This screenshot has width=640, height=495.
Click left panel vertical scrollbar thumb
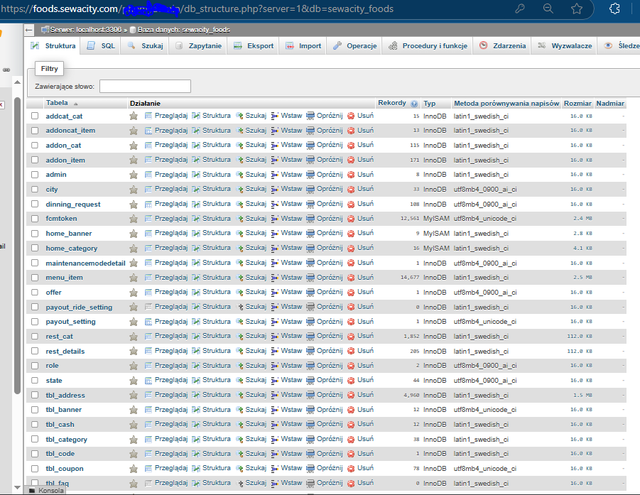(x=17, y=246)
